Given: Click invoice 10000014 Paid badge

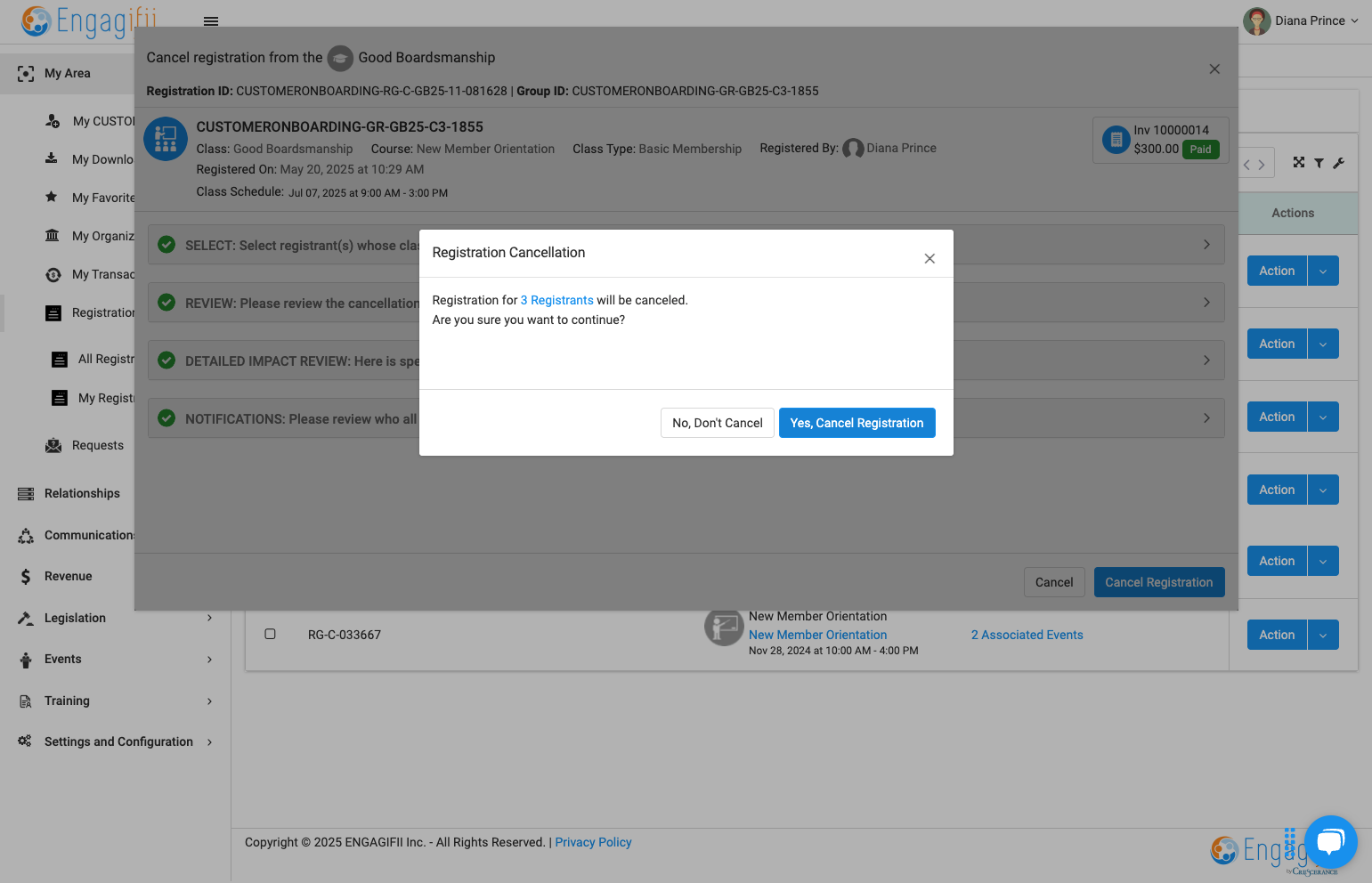Looking at the screenshot, I should pos(1200,150).
